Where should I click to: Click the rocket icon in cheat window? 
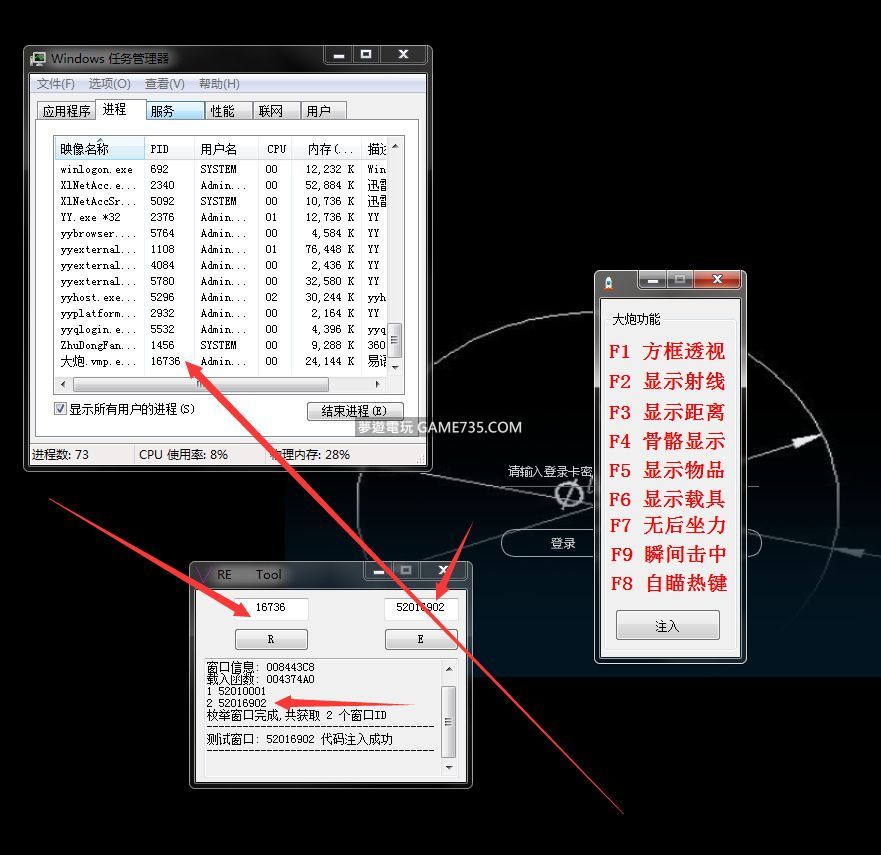pos(608,283)
